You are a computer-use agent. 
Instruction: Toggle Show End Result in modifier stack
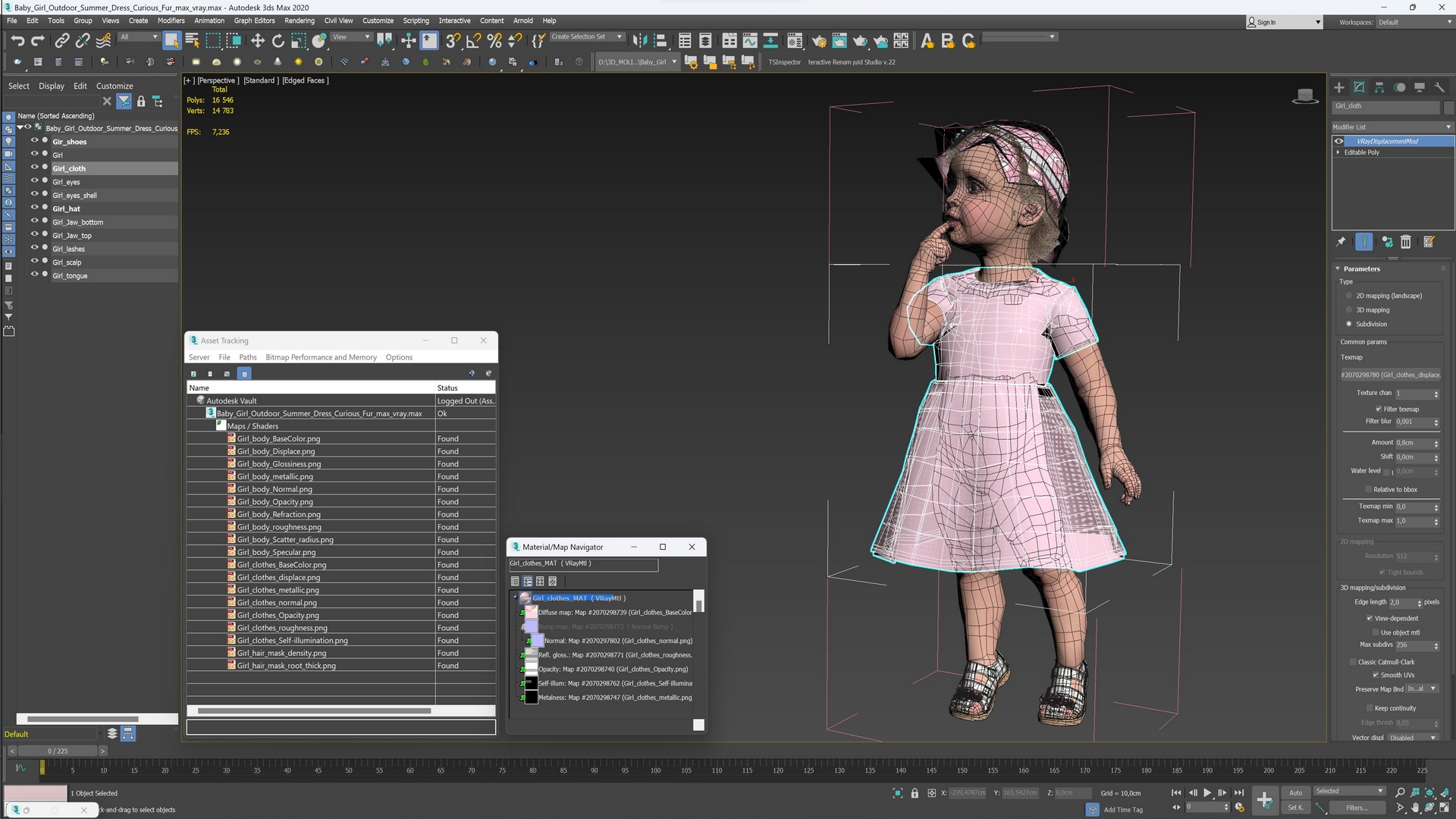(1363, 242)
